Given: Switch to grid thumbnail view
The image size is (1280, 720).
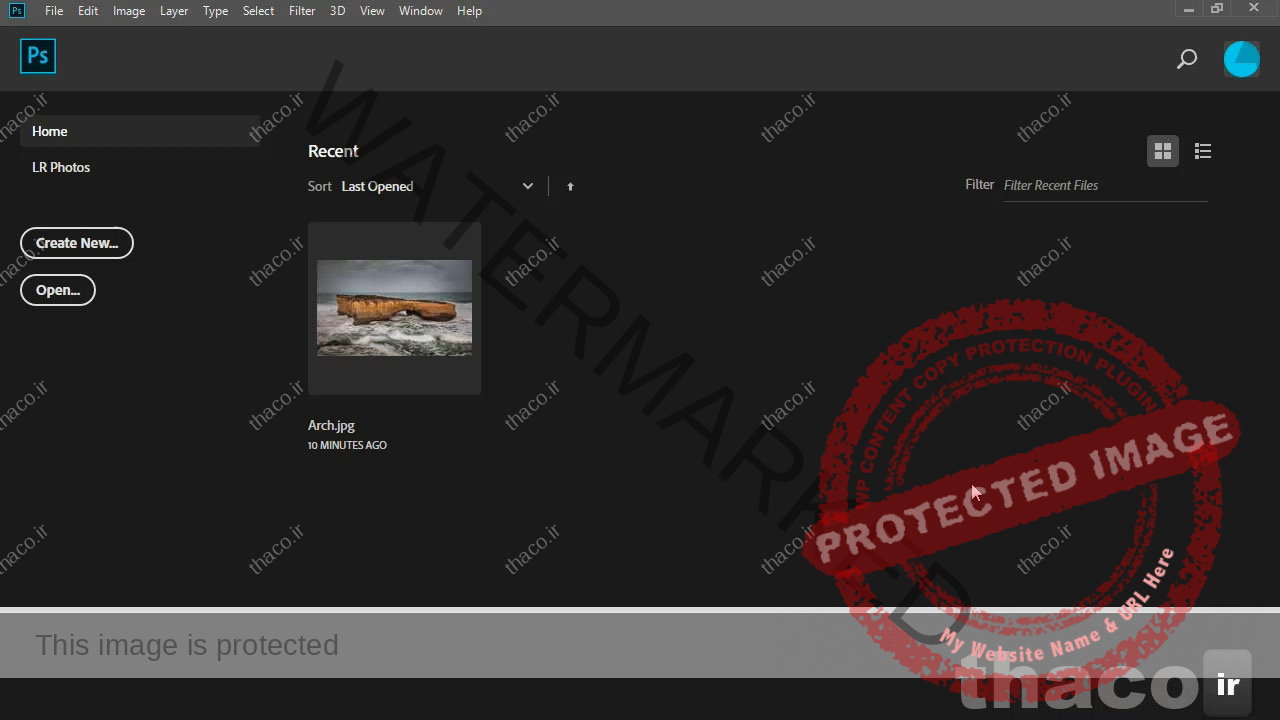Looking at the screenshot, I should click(1162, 151).
